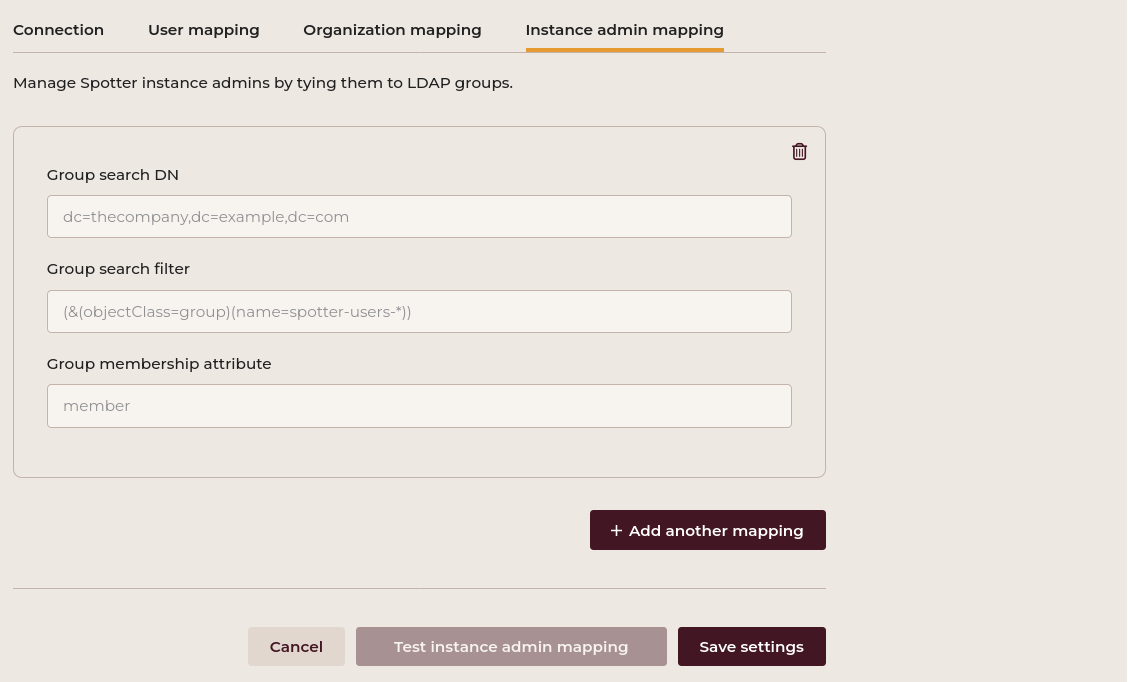Click into the Group search filter field
The height and width of the screenshot is (682, 1128).
tap(419, 312)
